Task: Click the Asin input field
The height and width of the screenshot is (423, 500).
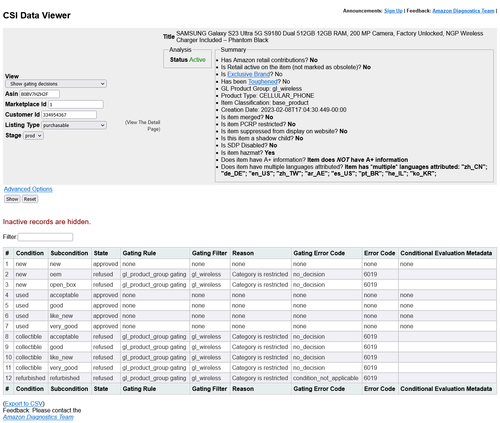Action: click(39, 94)
